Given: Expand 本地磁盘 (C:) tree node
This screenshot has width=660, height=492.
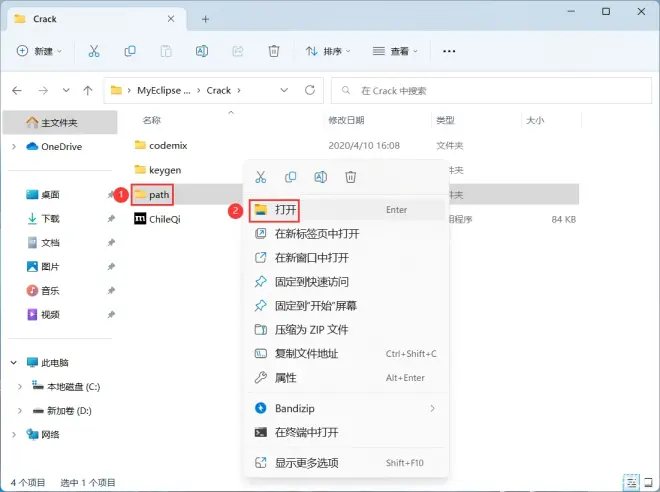Looking at the screenshot, I should pyautogui.click(x=20, y=386).
